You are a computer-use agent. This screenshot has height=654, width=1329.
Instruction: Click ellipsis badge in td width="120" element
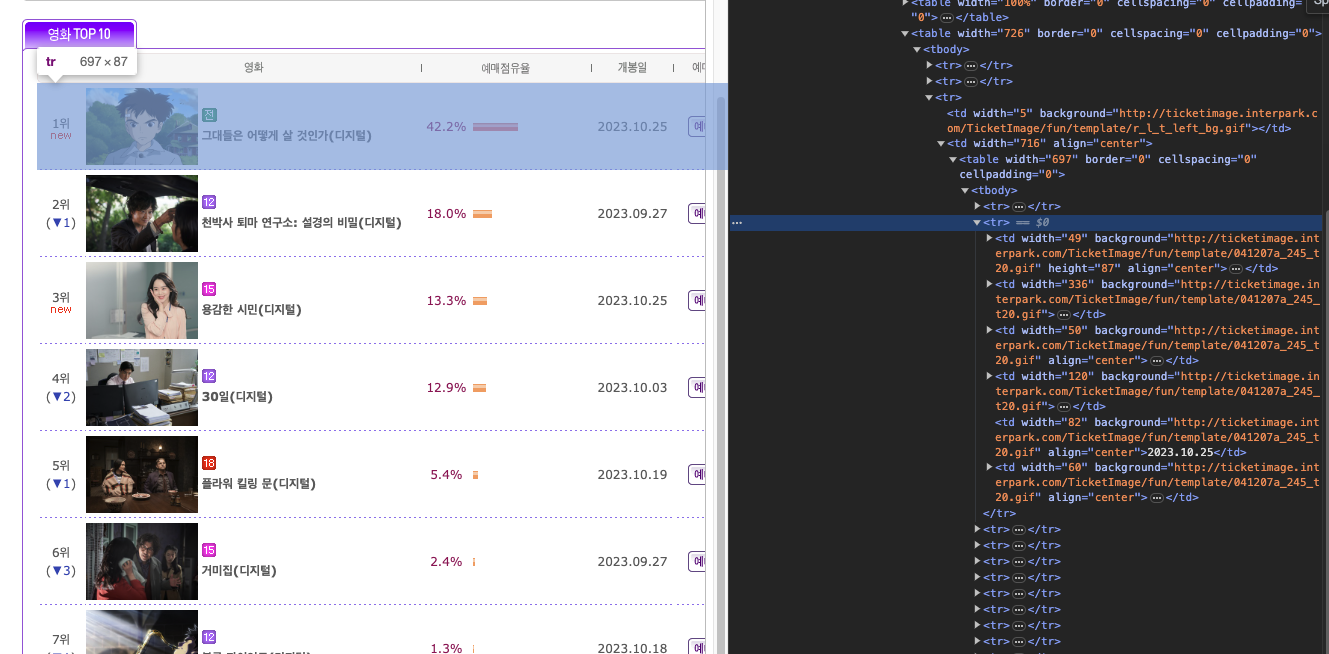[x=1064, y=407]
